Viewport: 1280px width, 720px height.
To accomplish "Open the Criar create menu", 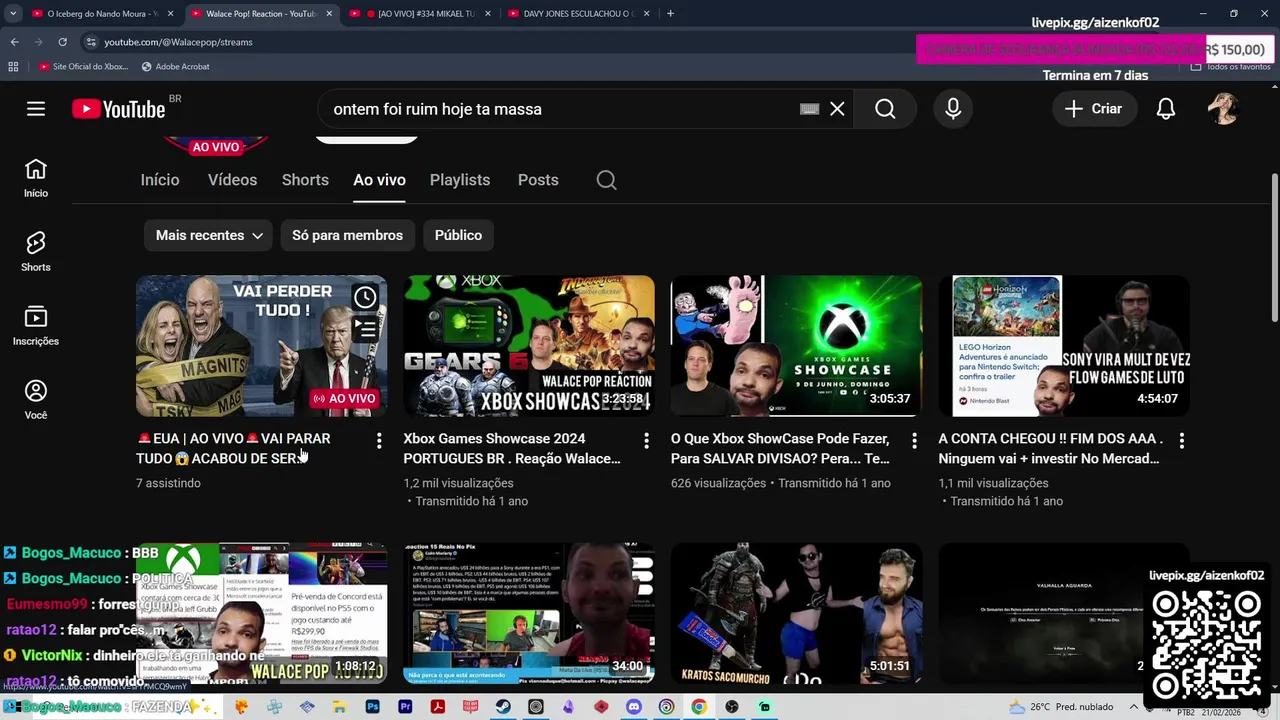I will pos(1094,109).
